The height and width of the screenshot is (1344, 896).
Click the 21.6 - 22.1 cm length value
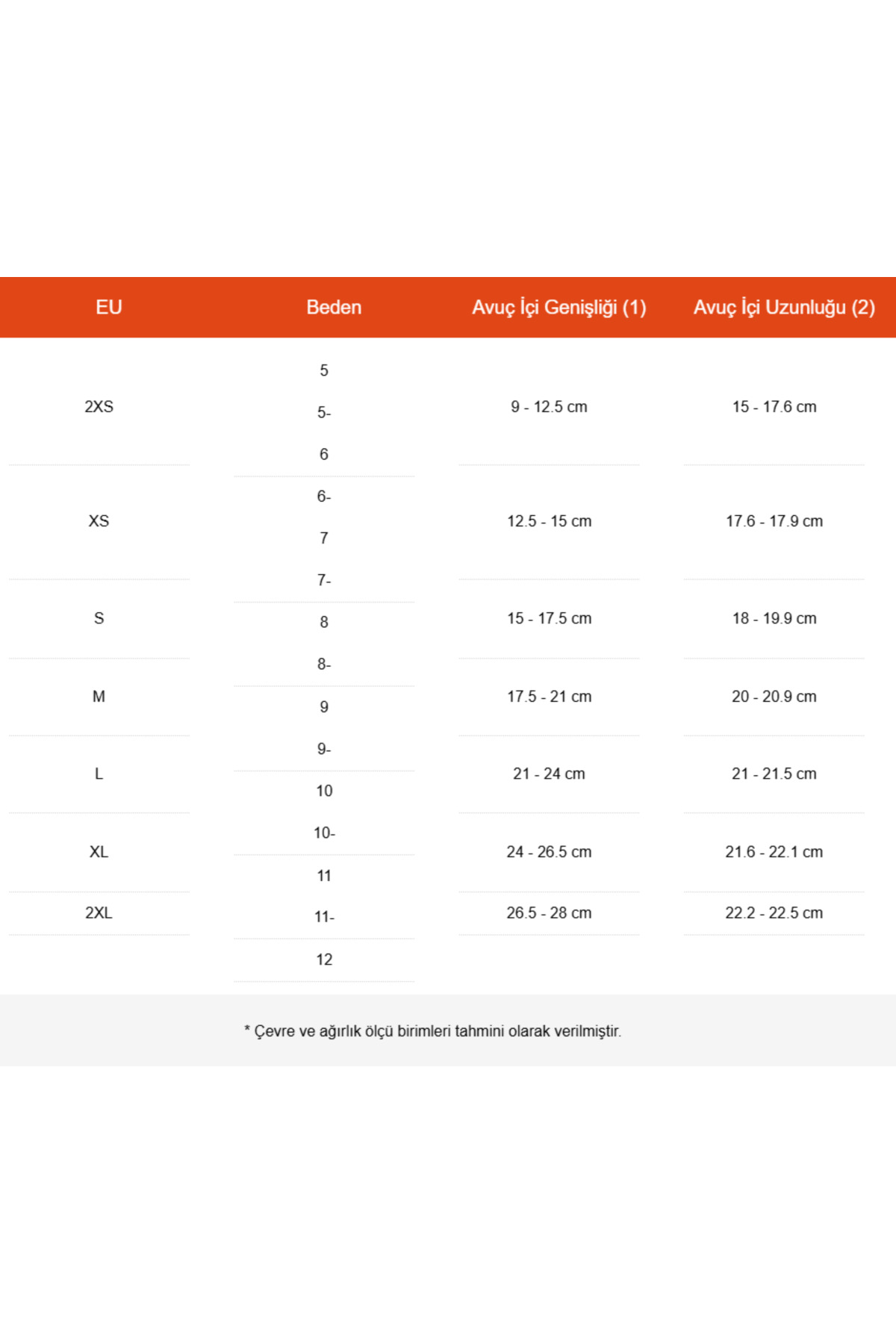(774, 852)
